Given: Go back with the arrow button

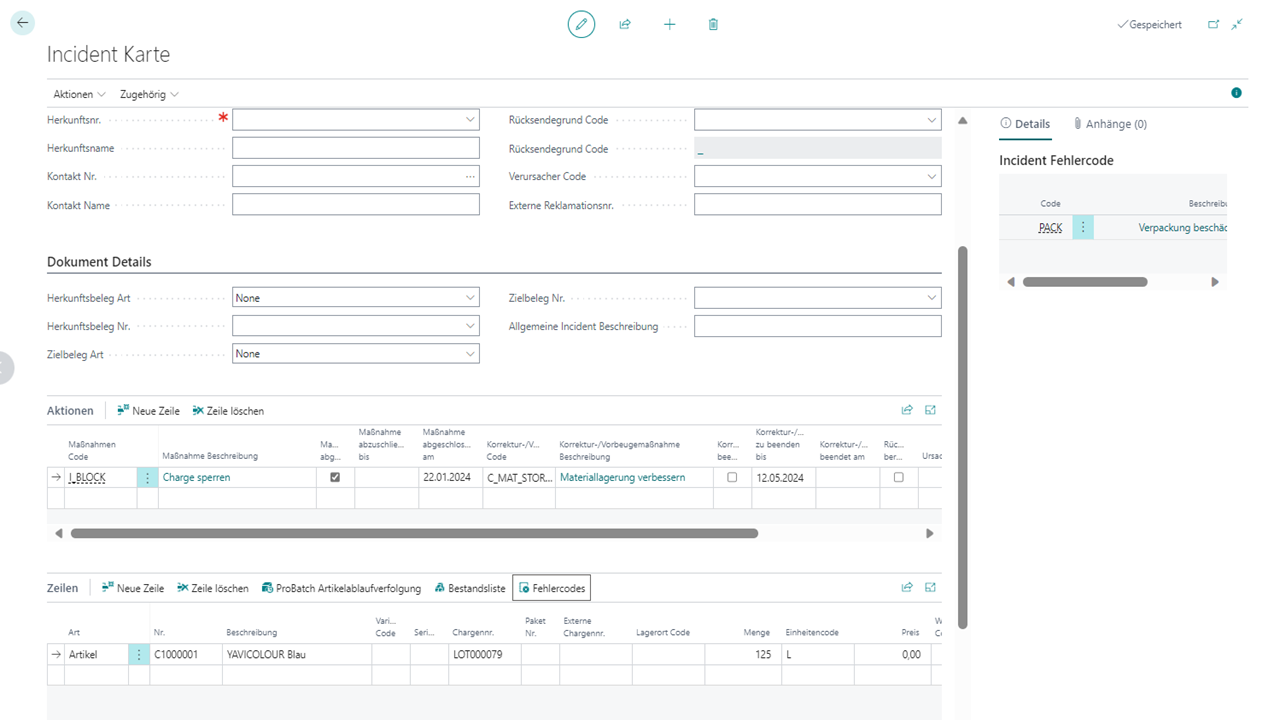Looking at the screenshot, I should pos(22,23).
